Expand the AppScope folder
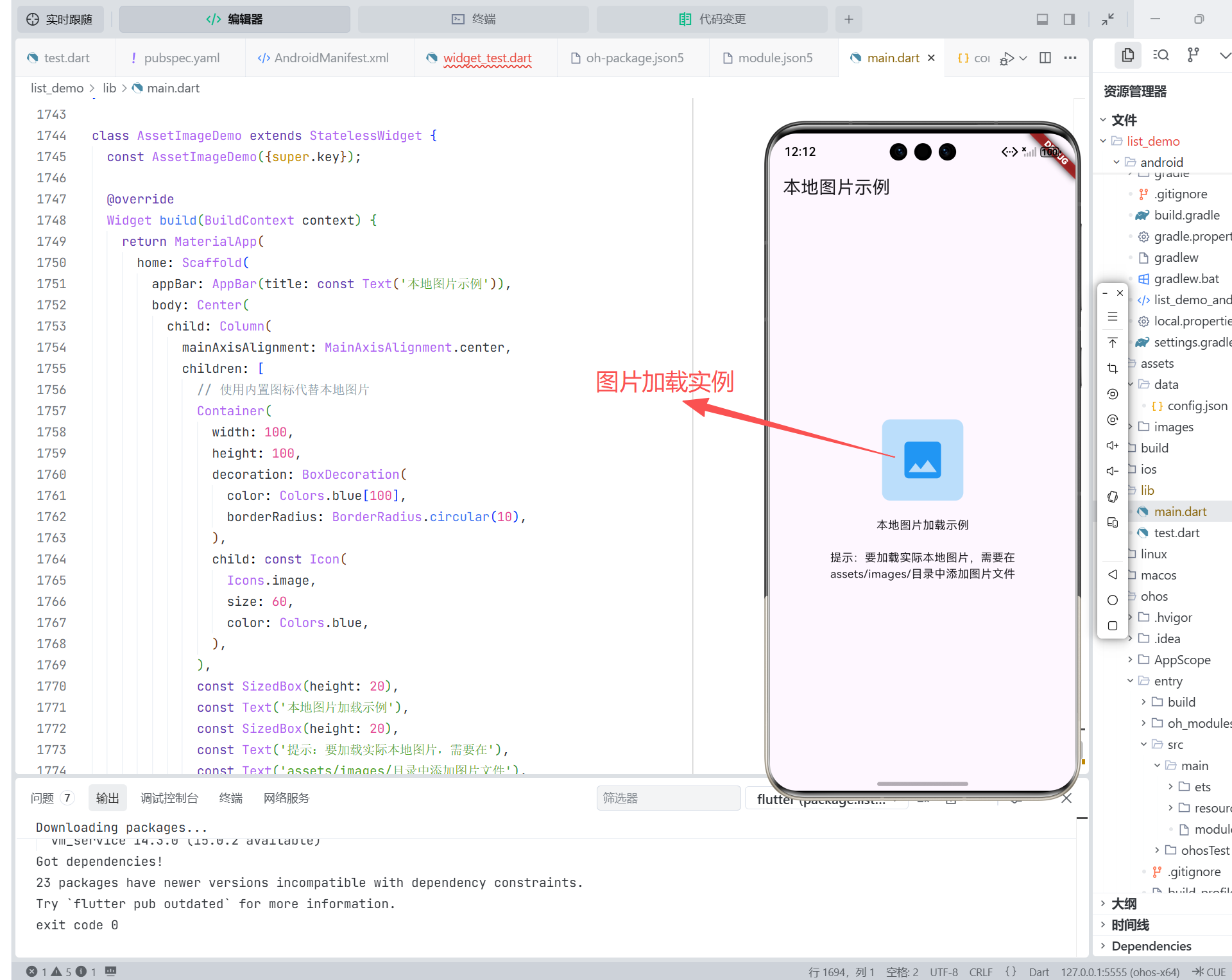 (1182, 660)
